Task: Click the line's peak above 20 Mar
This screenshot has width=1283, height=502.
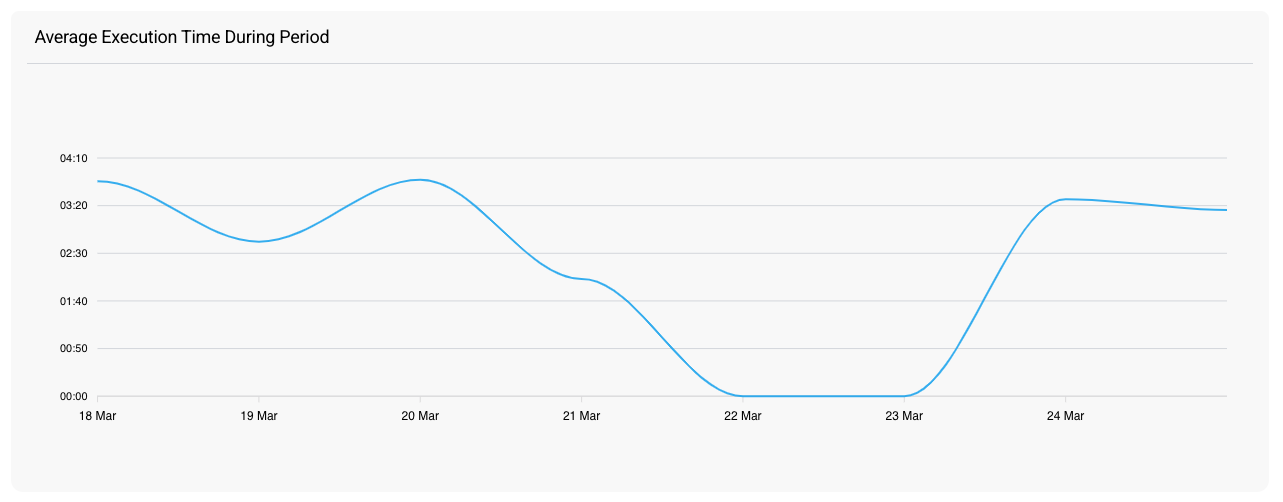Action: pyautogui.click(x=420, y=180)
